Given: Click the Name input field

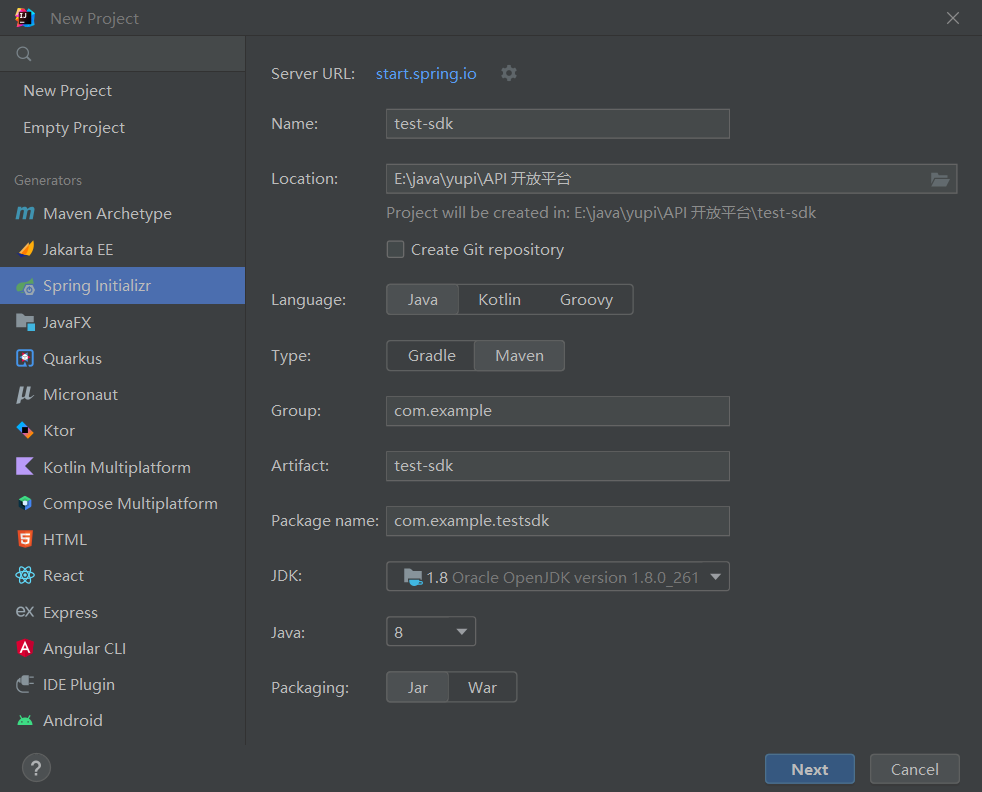Looking at the screenshot, I should click(x=557, y=124).
